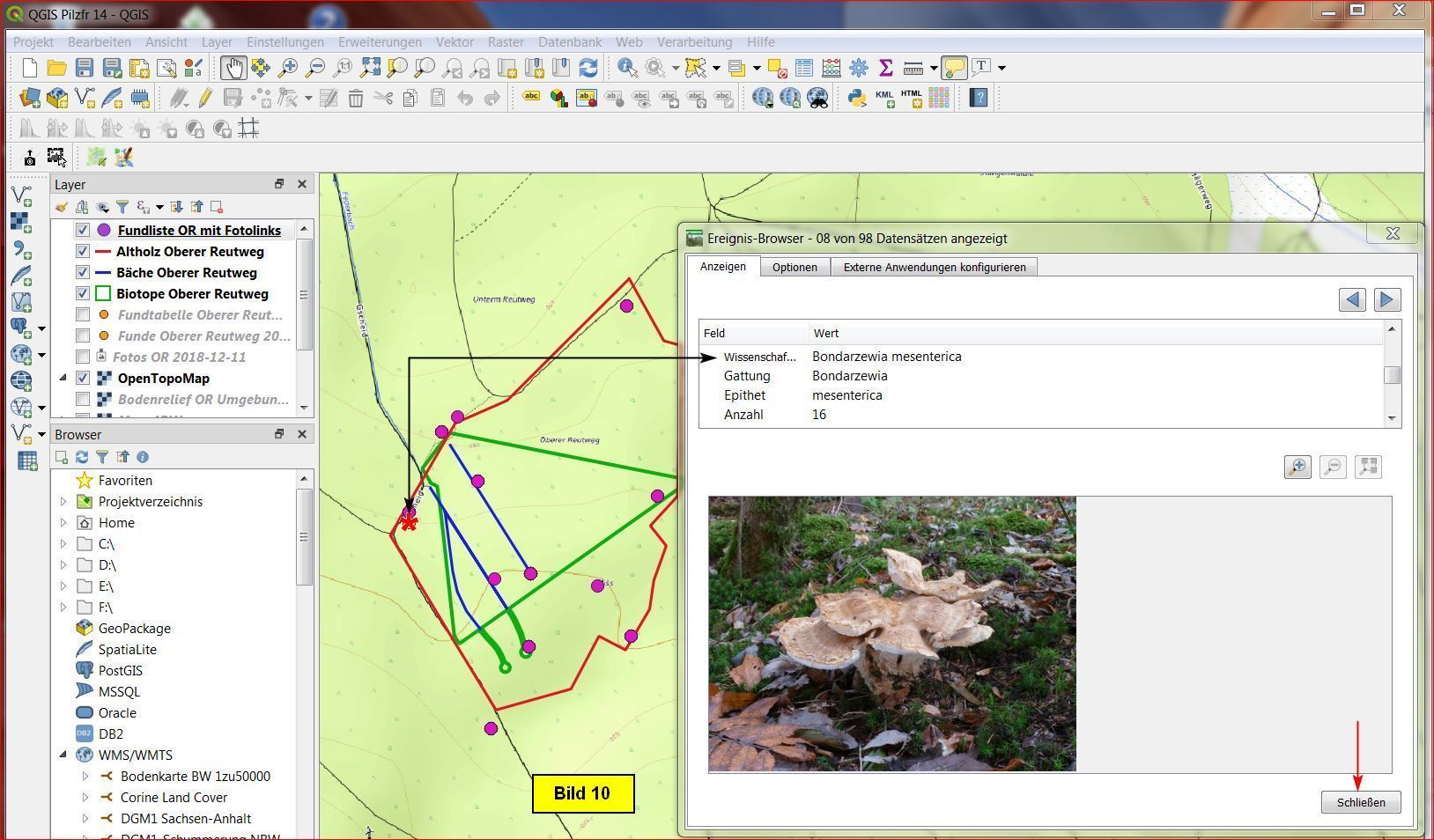Screen dimensions: 1434x840
Task: Expand the Projektverzeichnis tree node
Action: pos(63,502)
